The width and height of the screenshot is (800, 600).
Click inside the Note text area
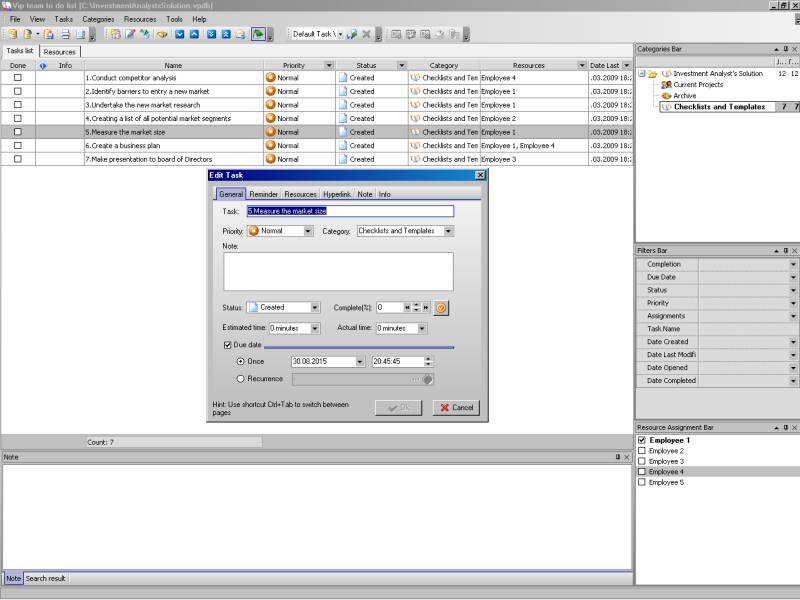(x=338, y=271)
